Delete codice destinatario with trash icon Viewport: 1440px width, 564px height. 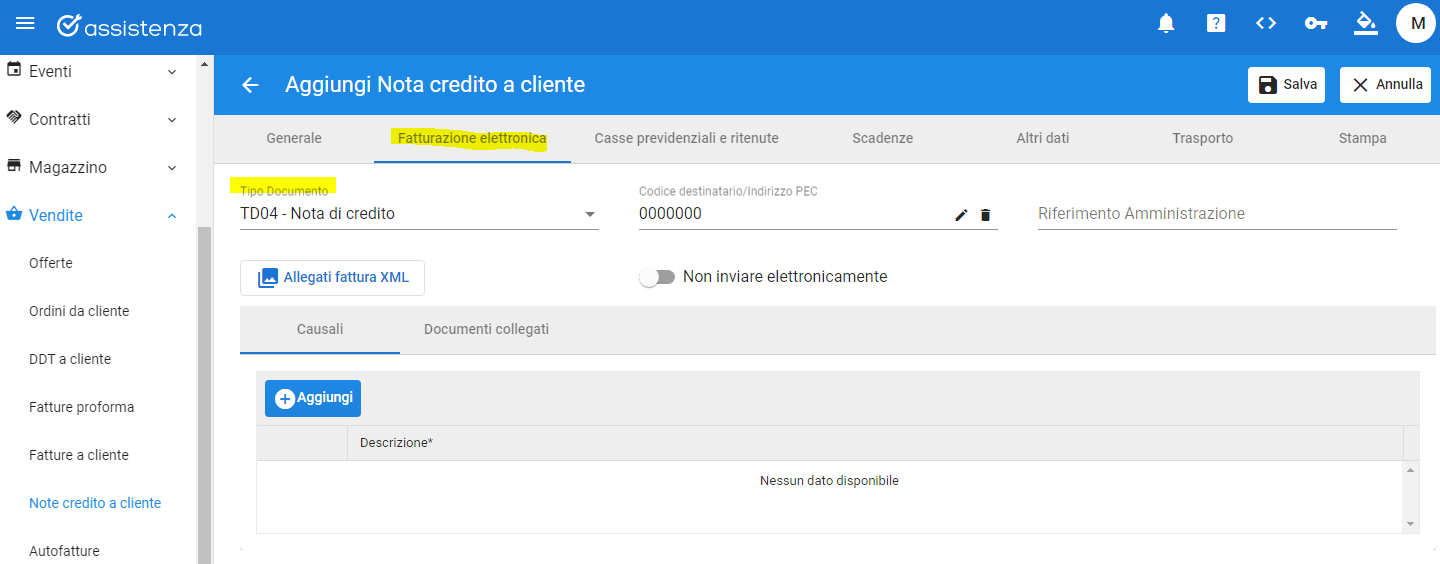pos(985,214)
